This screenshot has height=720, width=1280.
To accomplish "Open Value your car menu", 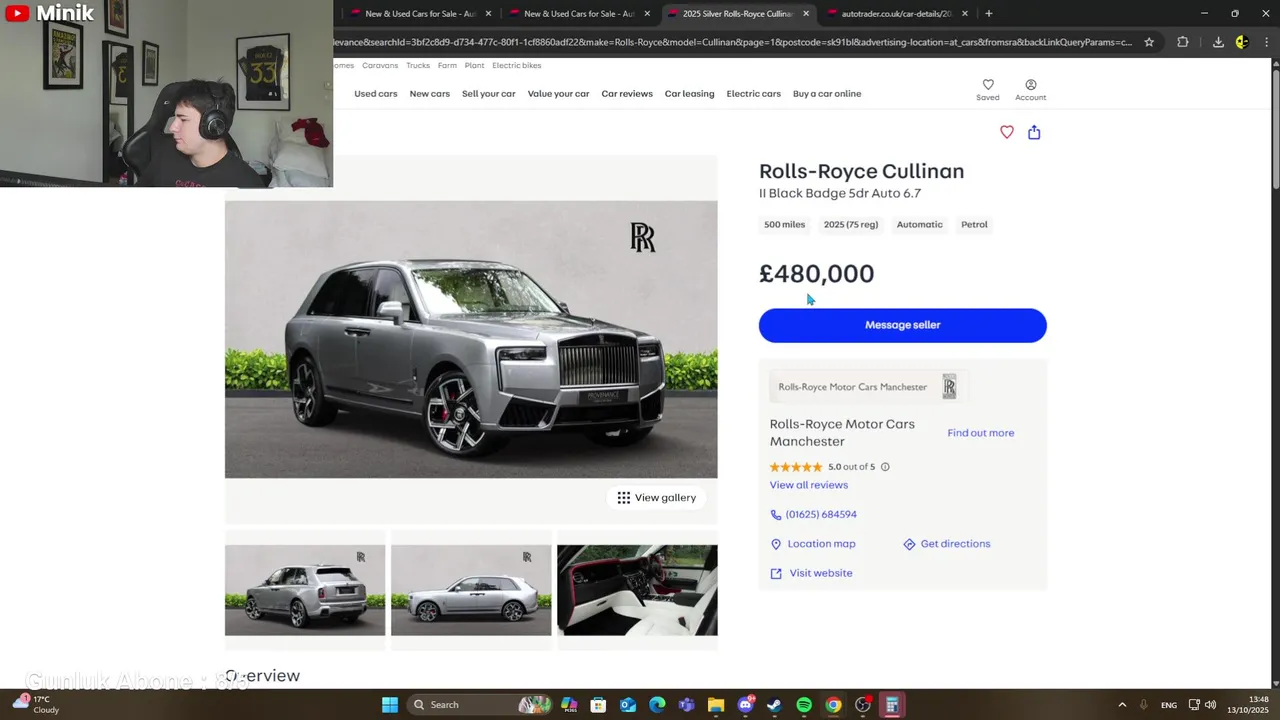I will click(x=558, y=94).
